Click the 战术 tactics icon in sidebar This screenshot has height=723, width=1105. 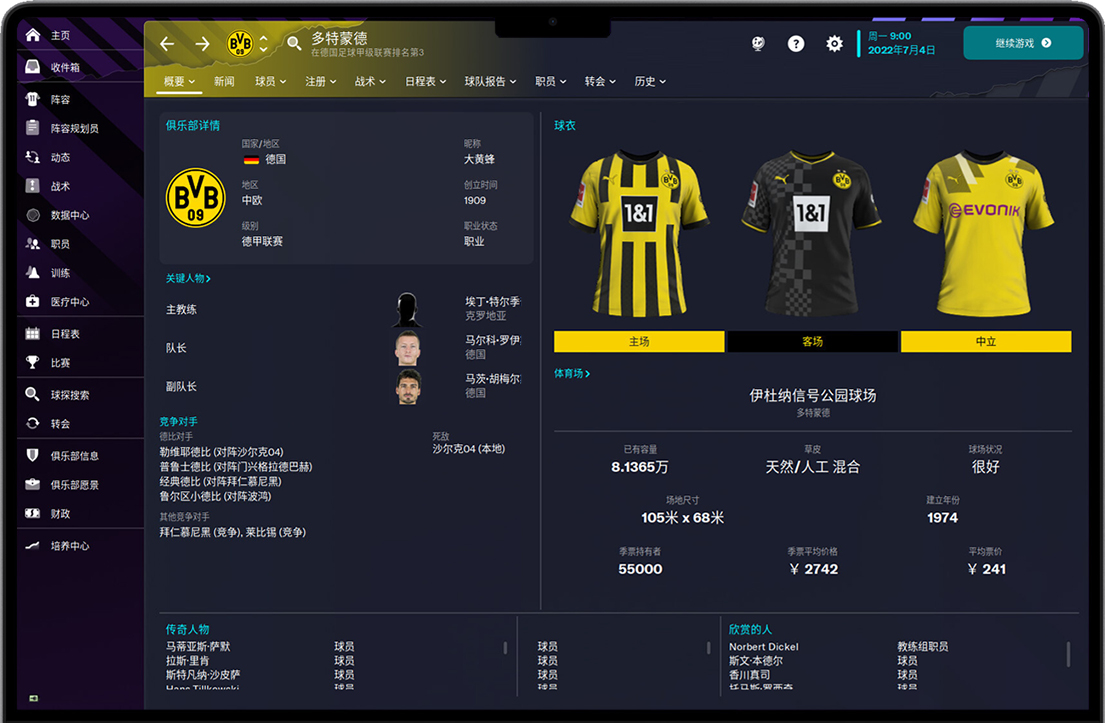click(32, 186)
